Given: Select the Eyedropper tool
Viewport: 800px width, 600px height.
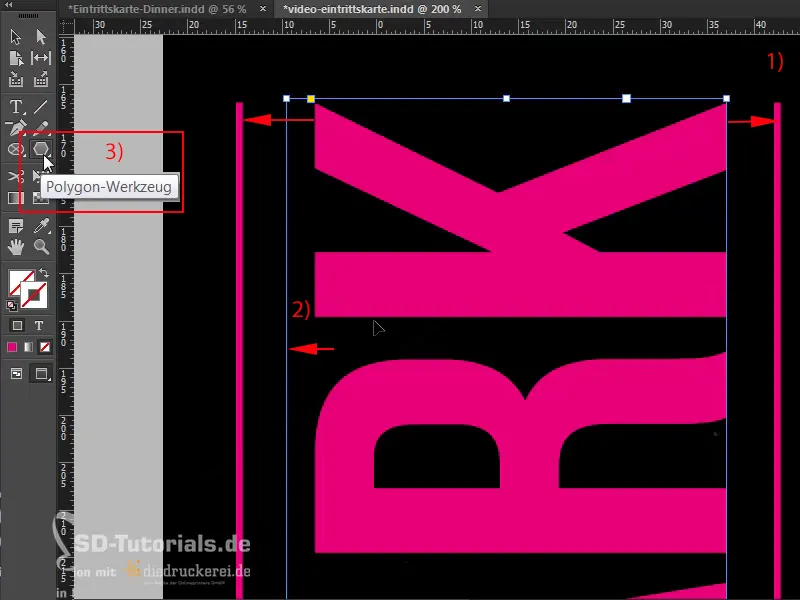Looking at the screenshot, I should click(41, 226).
